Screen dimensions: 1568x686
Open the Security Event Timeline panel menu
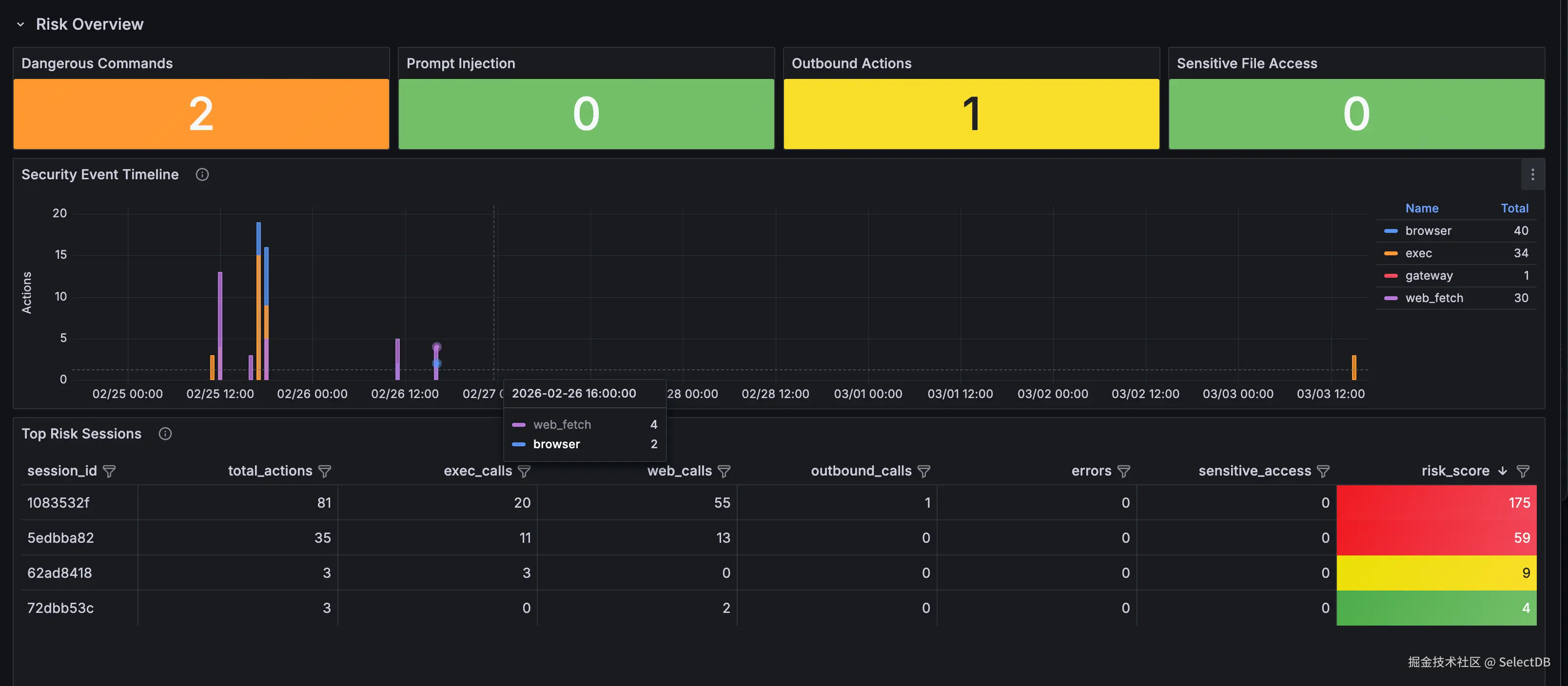tap(1532, 175)
